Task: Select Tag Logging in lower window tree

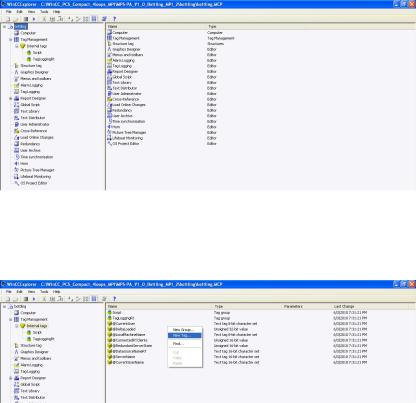Action: point(30,371)
